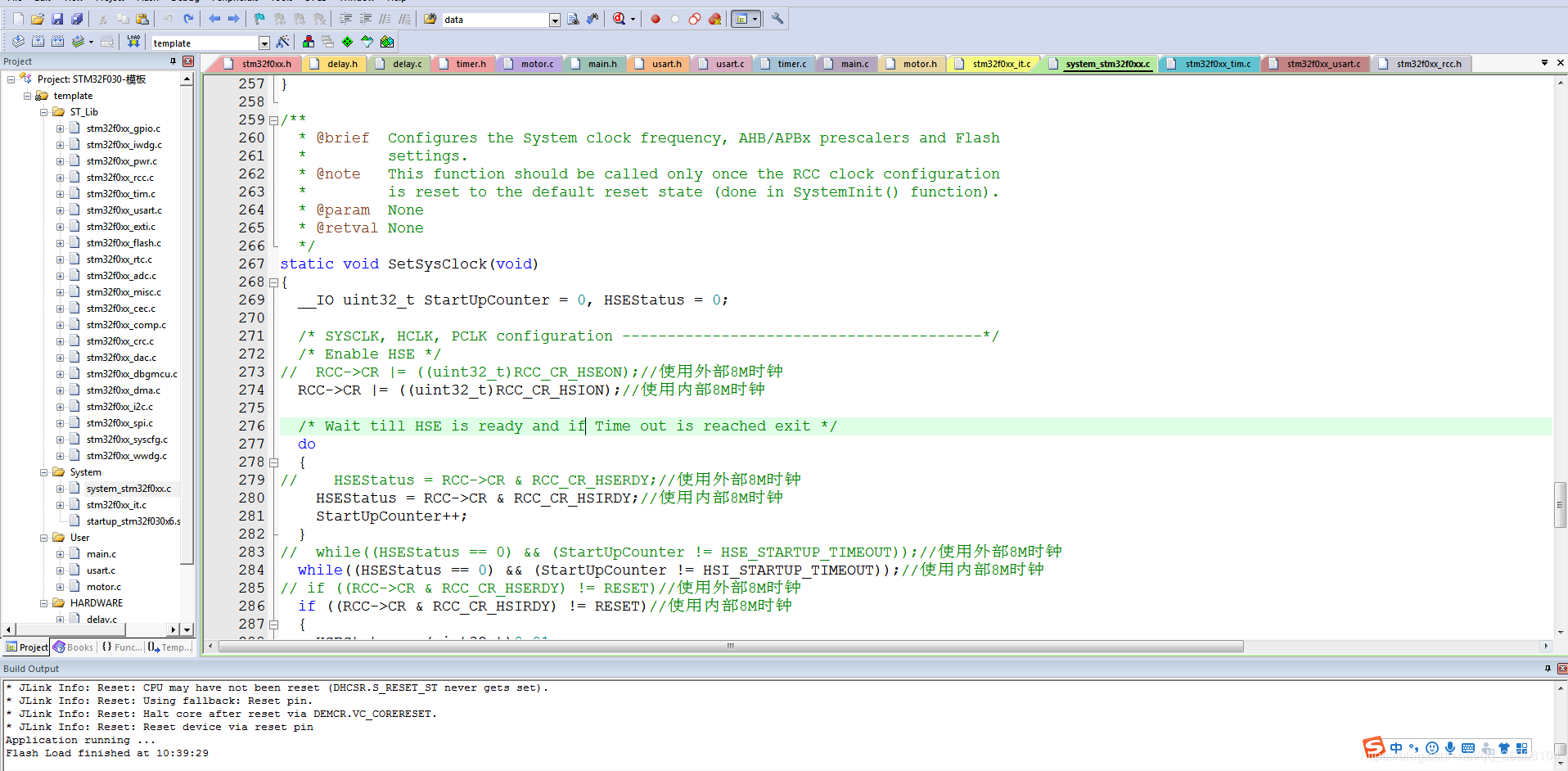Open the stm32f0xx_rcc.h tab
Viewport: 1568px width, 771px height.
tap(1421, 64)
